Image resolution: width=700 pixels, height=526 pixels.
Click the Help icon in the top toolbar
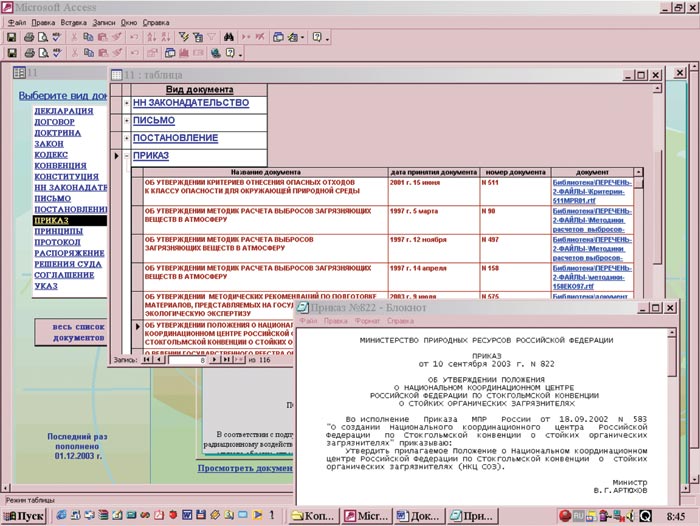316,37
